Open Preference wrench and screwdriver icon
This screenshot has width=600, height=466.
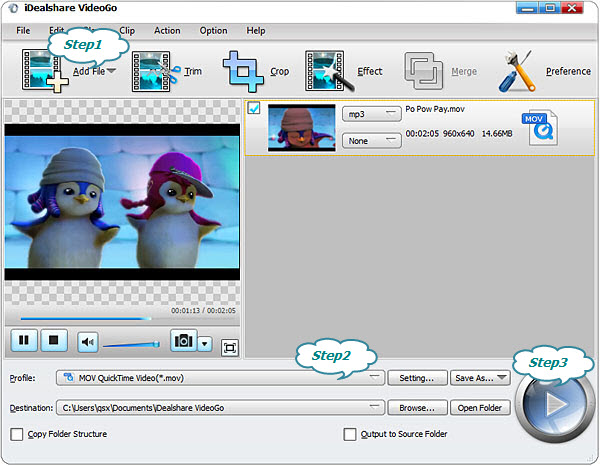coord(517,71)
